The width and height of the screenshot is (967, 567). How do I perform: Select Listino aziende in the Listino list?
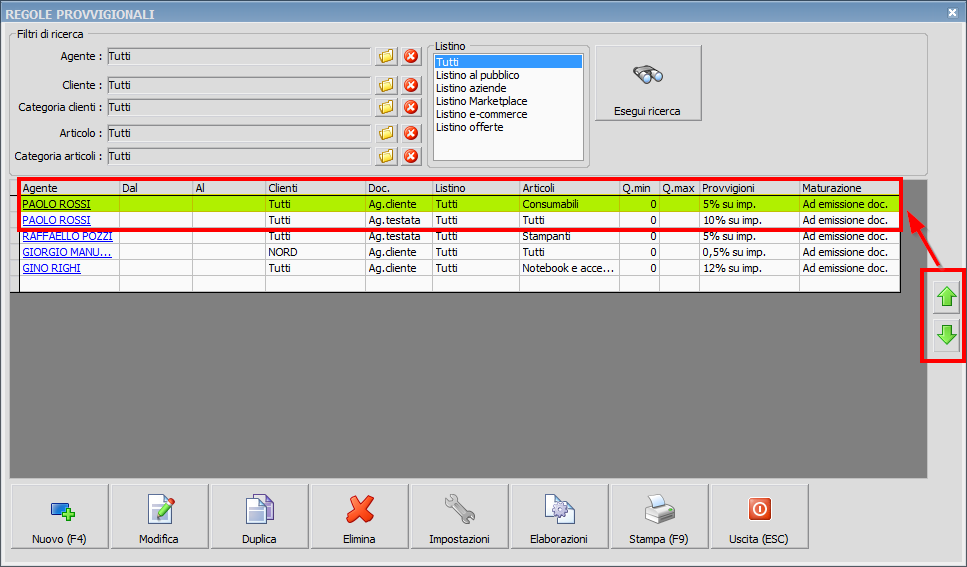(x=471, y=88)
